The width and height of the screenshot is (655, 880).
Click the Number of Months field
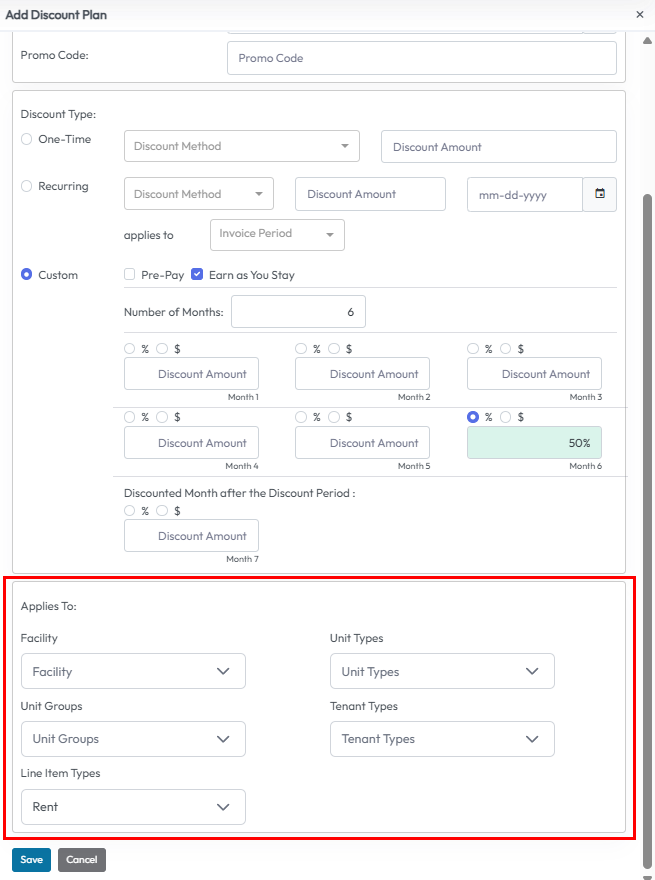point(298,312)
